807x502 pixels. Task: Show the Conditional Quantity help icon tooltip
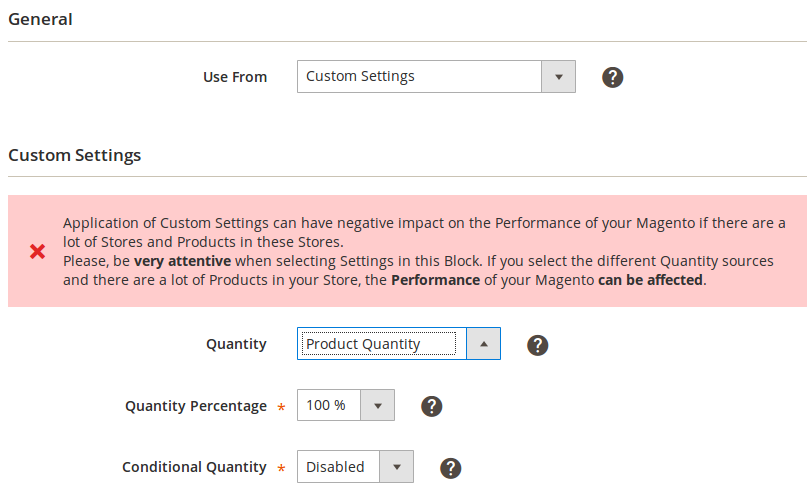tap(451, 467)
